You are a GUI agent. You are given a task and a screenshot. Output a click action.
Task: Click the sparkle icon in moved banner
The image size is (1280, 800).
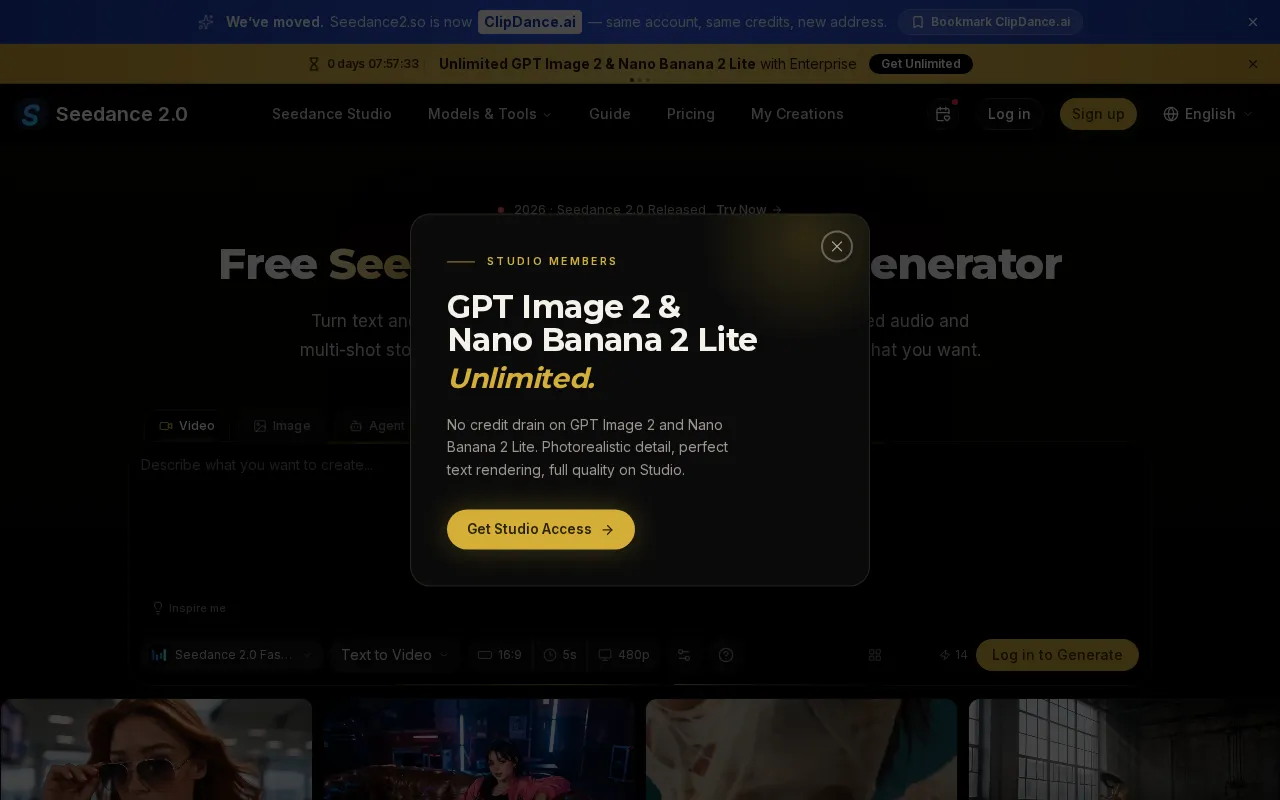tap(206, 22)
